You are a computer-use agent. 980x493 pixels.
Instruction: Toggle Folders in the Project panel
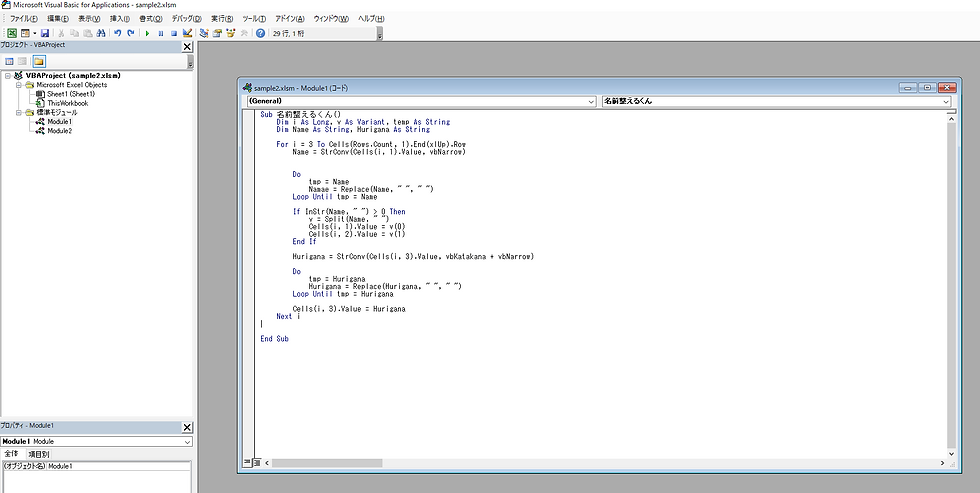click(39, 61)
